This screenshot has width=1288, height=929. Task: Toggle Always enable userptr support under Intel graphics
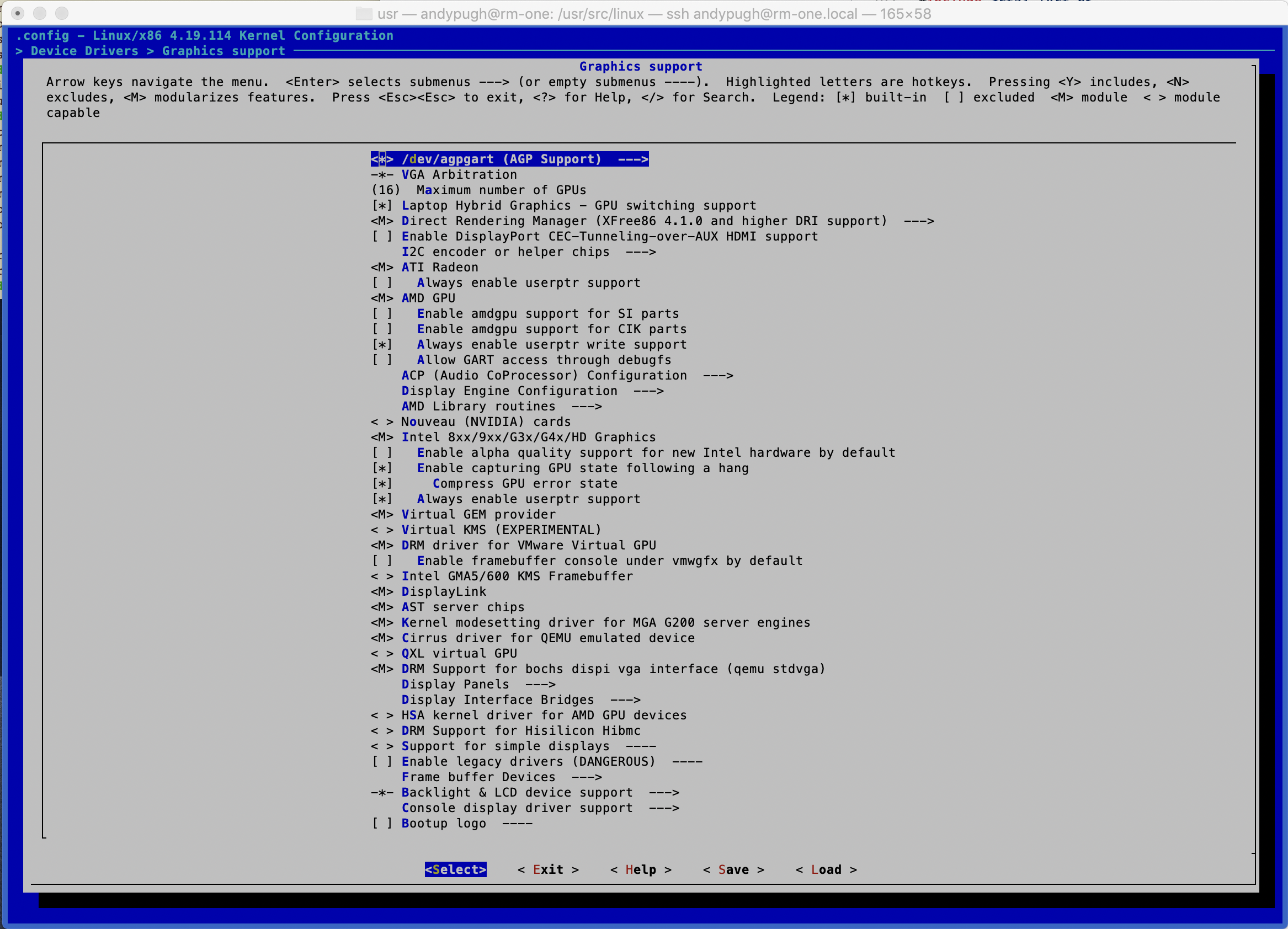coord(505,499)
